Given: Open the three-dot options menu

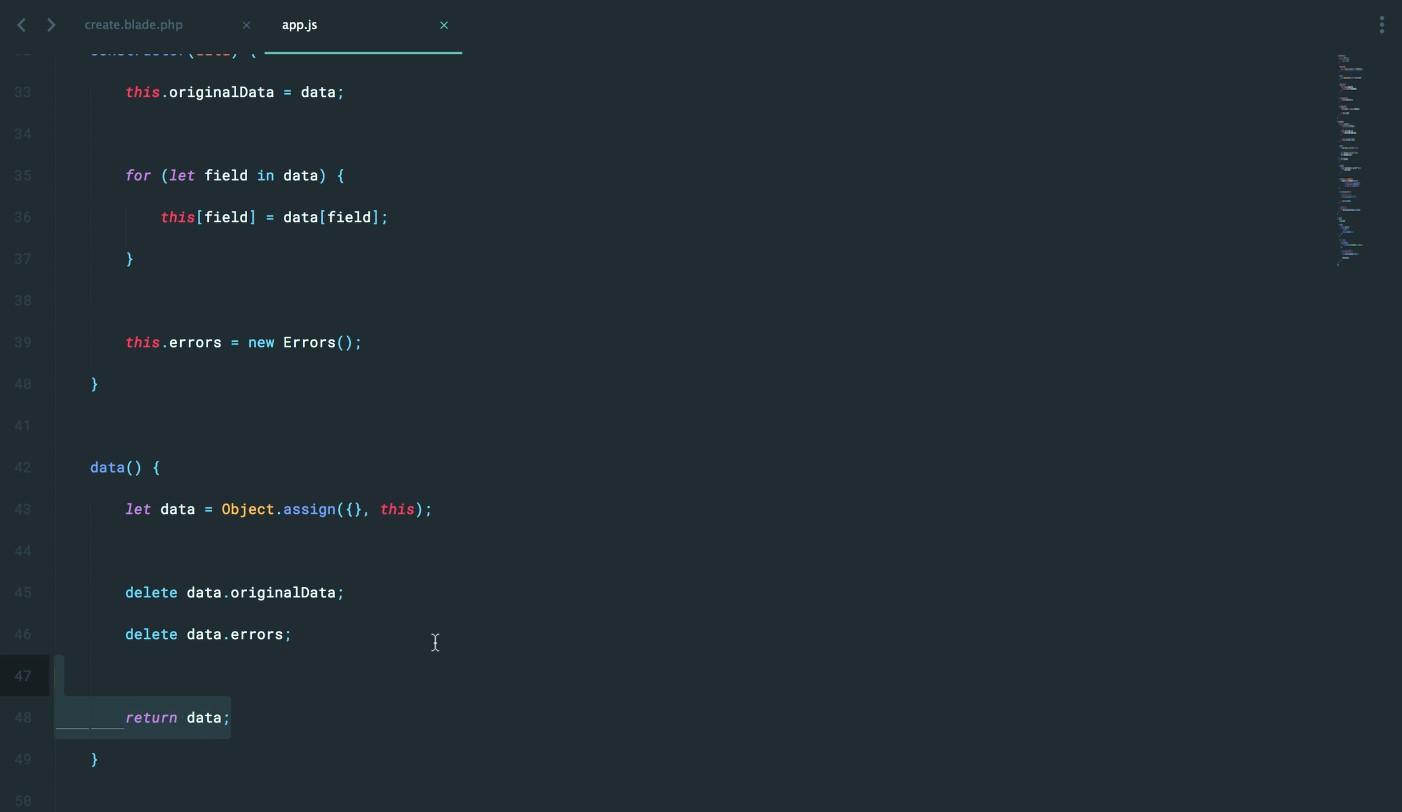Looking at the screenshot, I should pos(1381,25).
